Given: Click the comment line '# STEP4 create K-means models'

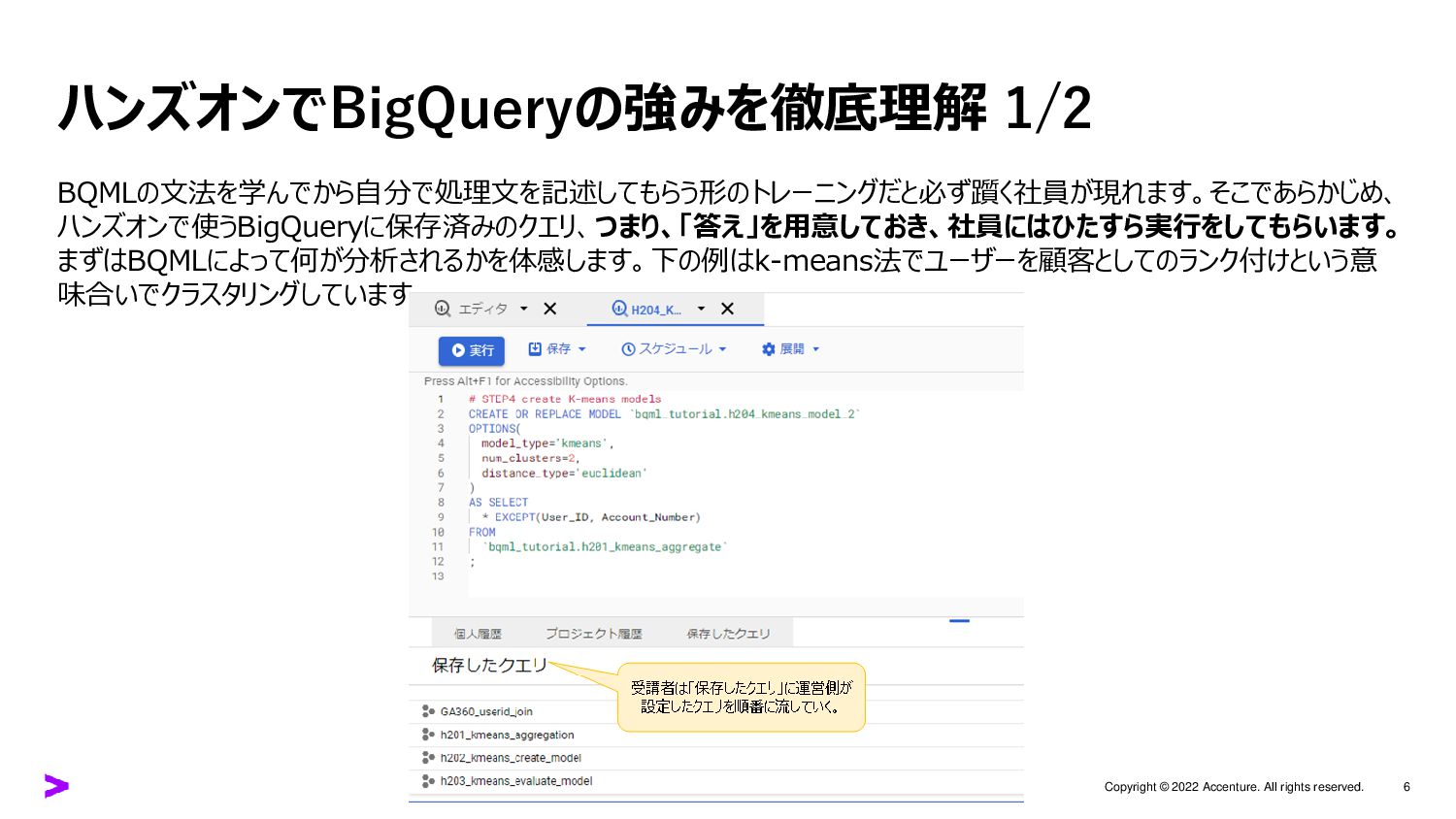Looking at the screenshot, I should [565, 399].
